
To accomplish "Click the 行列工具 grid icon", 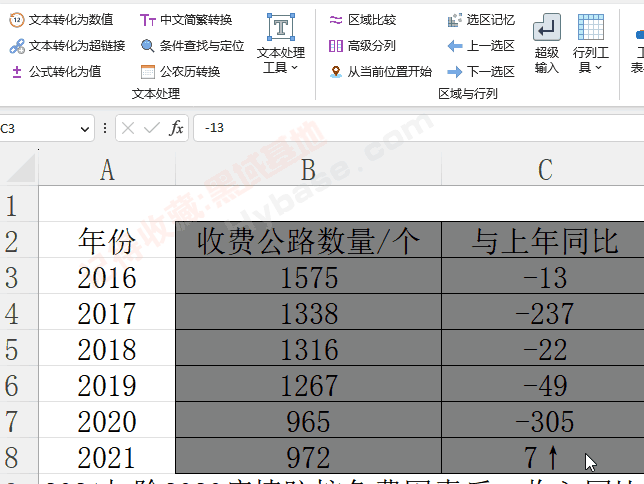I will [x=591, y=27].
